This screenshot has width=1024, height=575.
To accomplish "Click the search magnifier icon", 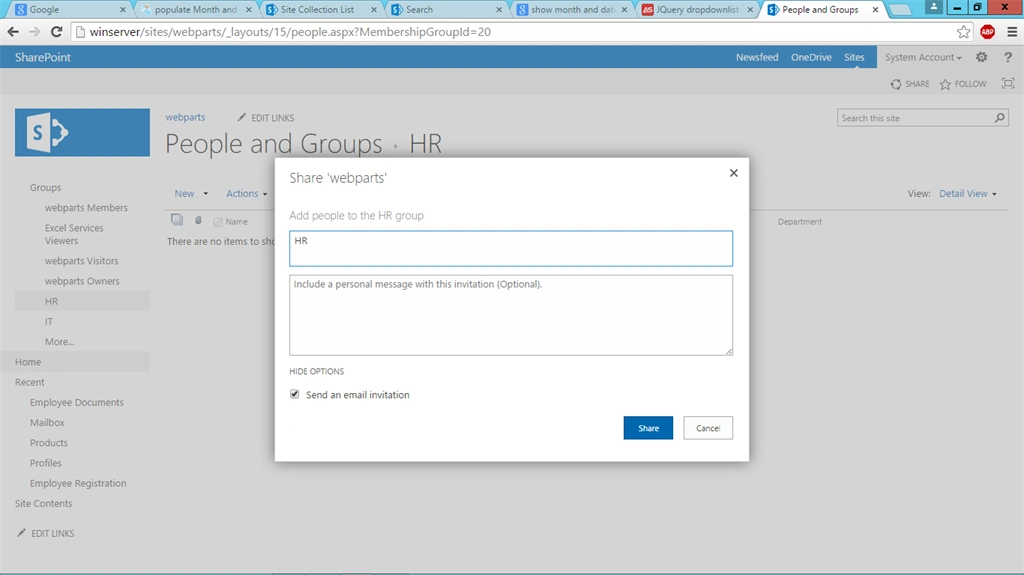I will [x=999, y=118].
